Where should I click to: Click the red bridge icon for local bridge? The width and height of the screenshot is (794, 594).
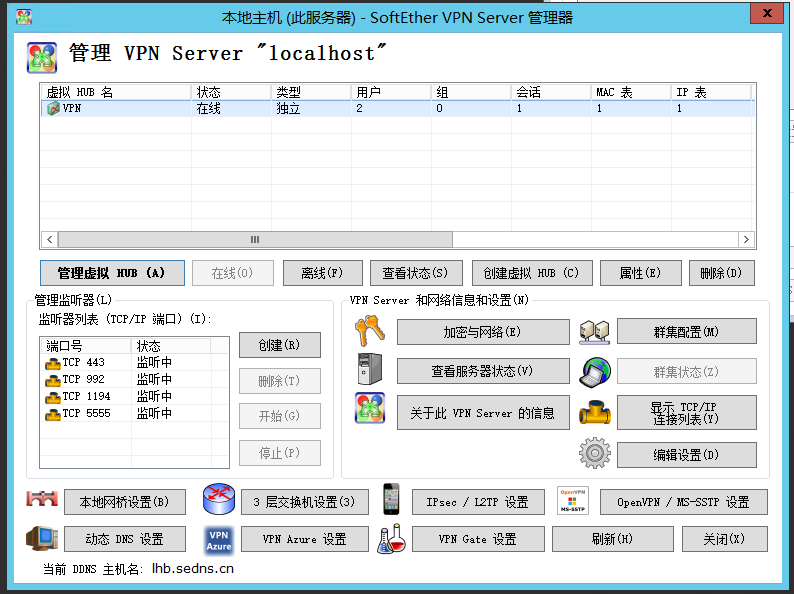[x=42, y=499]
